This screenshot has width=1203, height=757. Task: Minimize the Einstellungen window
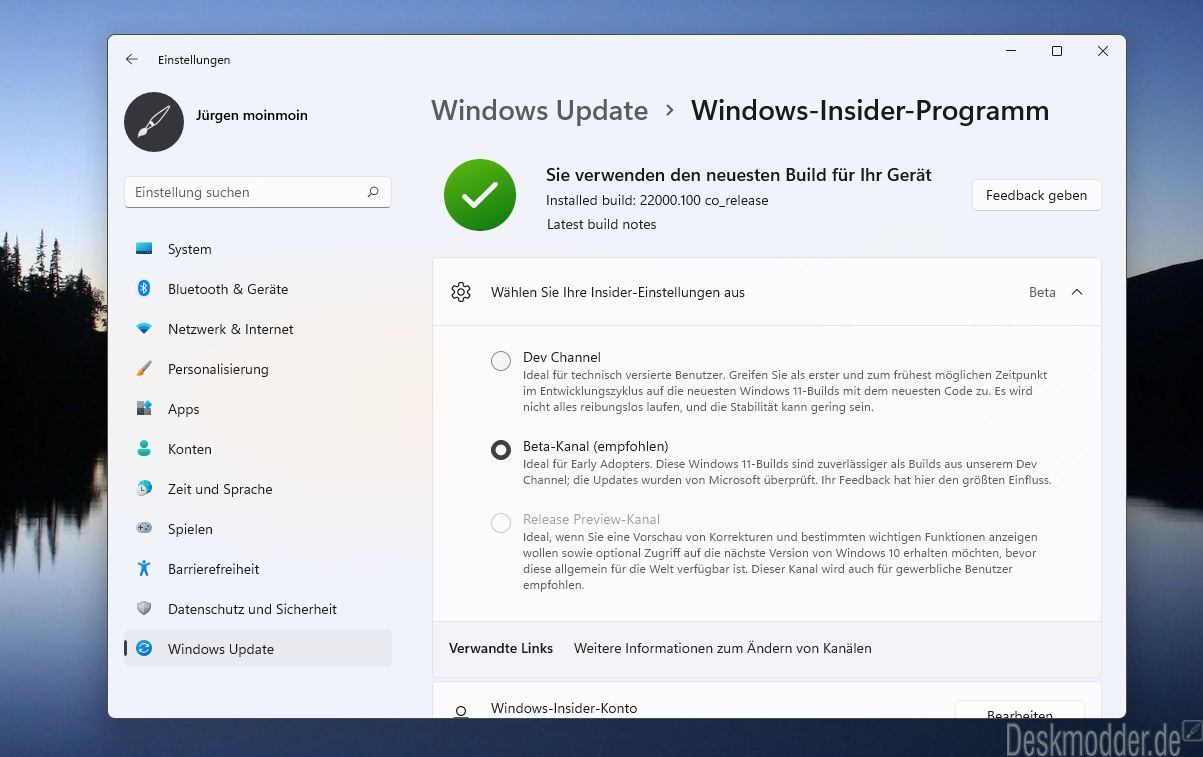1011,51
